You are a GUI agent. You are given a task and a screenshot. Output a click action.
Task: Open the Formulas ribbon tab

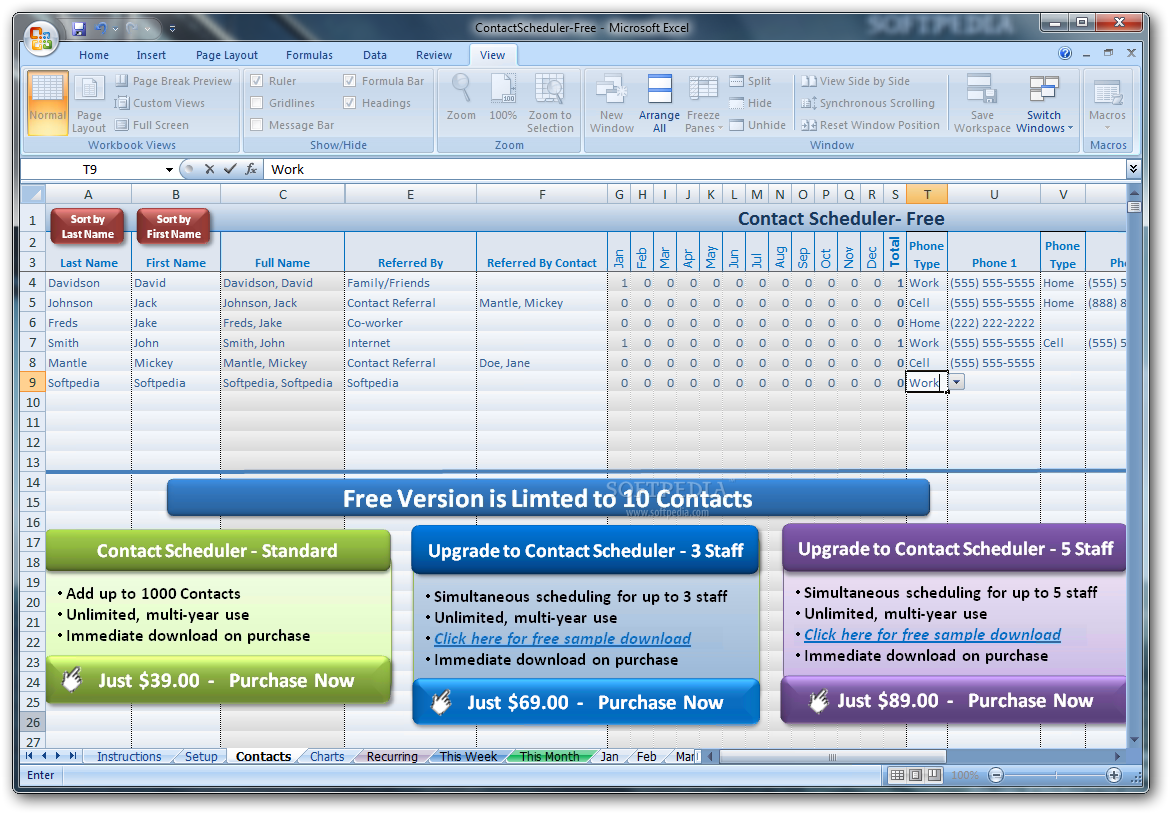coord(309,55)
